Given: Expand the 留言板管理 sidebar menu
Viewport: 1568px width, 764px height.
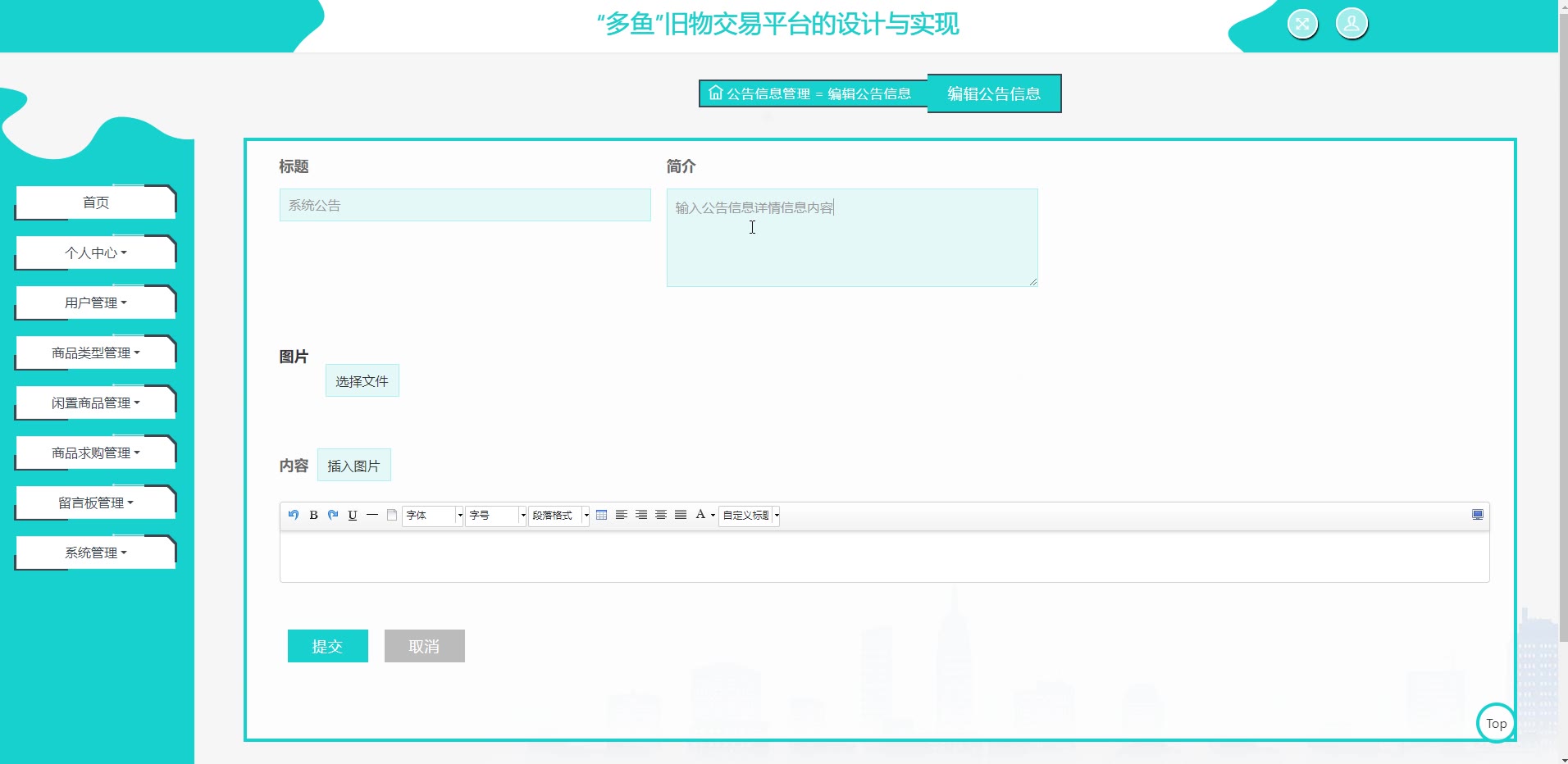Looking at the screenshot, I should [96, 503].
